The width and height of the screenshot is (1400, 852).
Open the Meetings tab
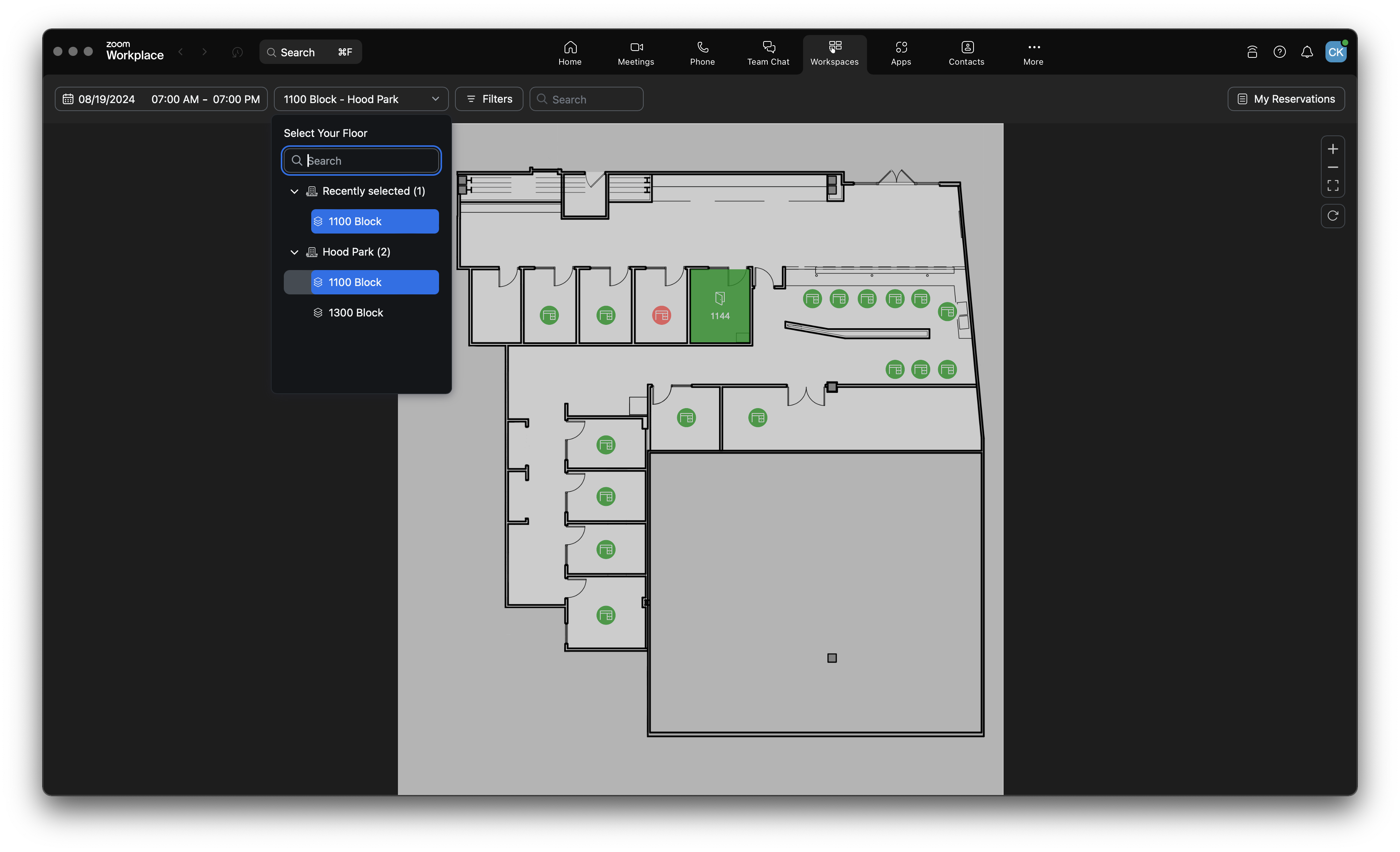[x=636, y=52]
